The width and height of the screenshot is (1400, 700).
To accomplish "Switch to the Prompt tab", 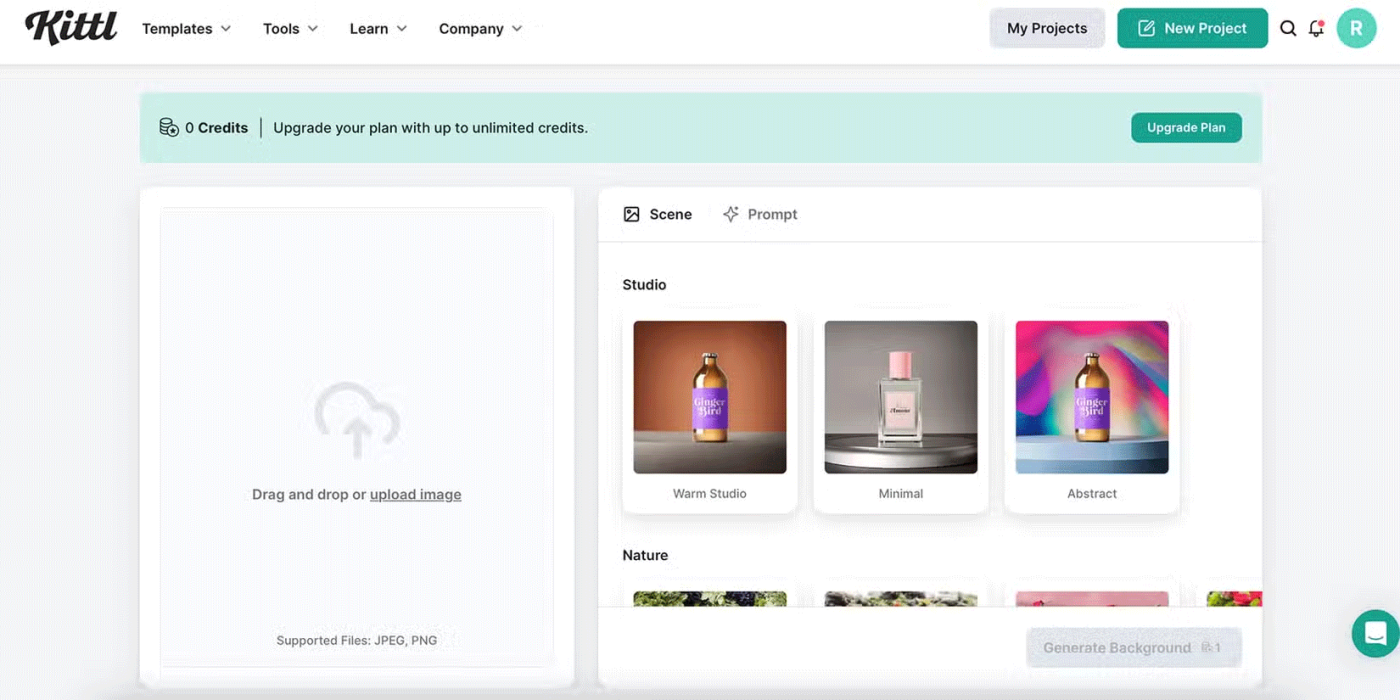I will (x=760, y=214).
